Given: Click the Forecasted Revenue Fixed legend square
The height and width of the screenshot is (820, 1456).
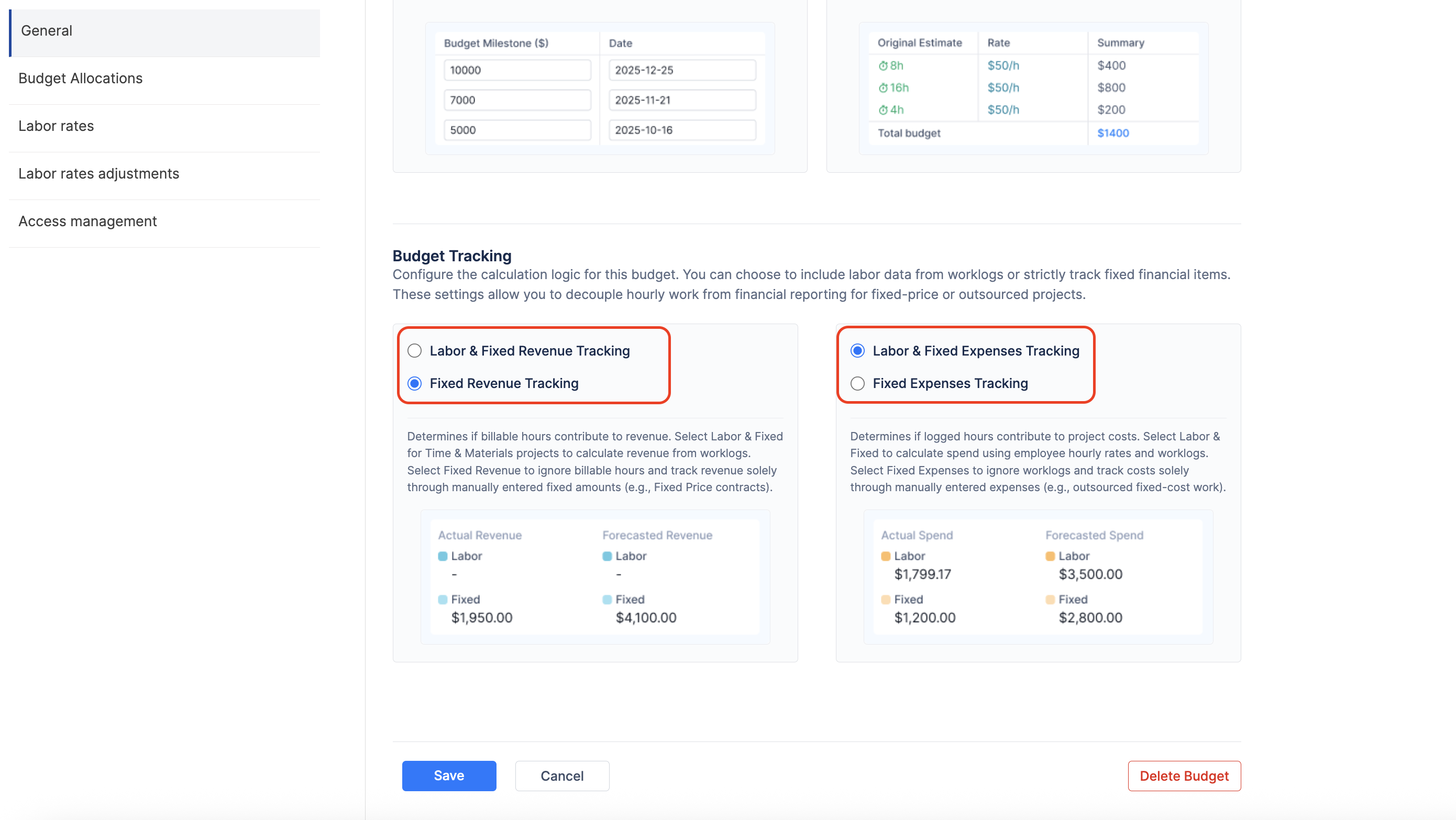Looking at the screenshot, I should click(x=607, y=599).
